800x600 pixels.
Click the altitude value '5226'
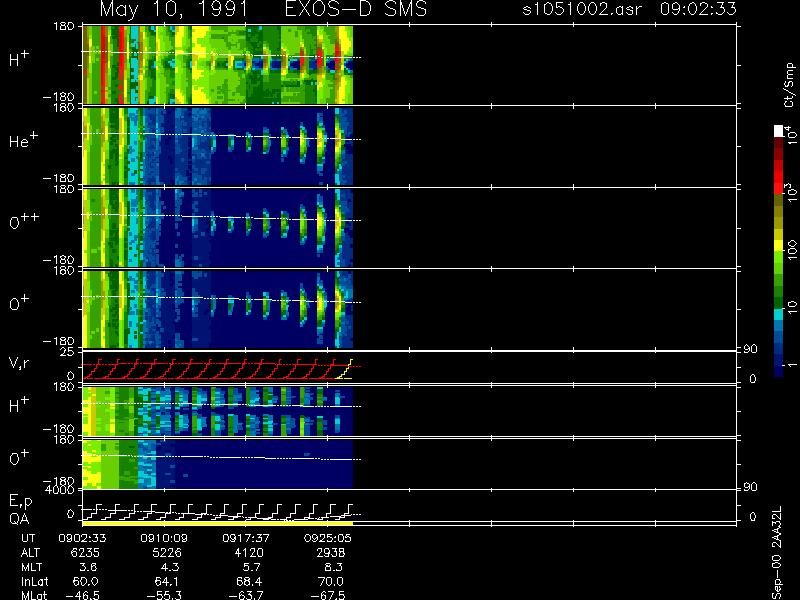pyautogui.click(x=167, y=553)
